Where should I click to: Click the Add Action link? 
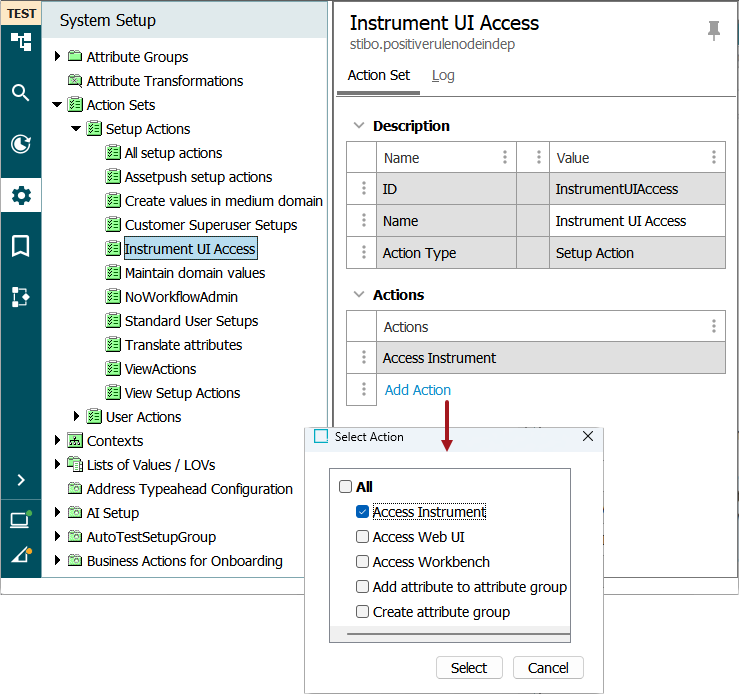[417, 390]
